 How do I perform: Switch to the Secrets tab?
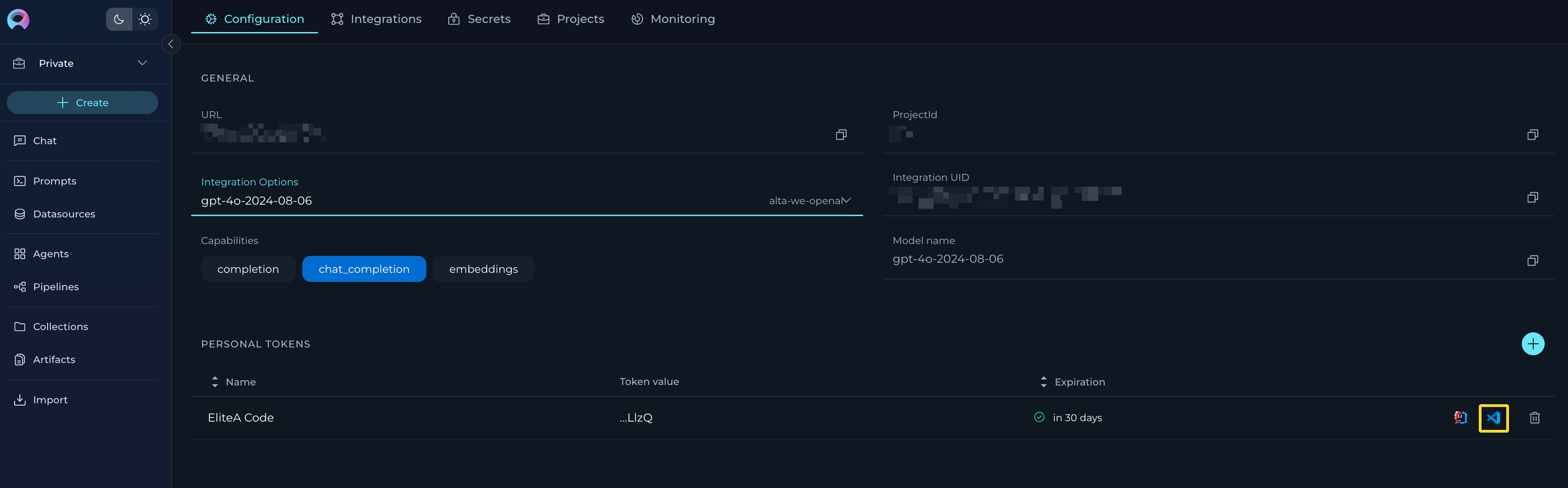[x=480, y=19]
